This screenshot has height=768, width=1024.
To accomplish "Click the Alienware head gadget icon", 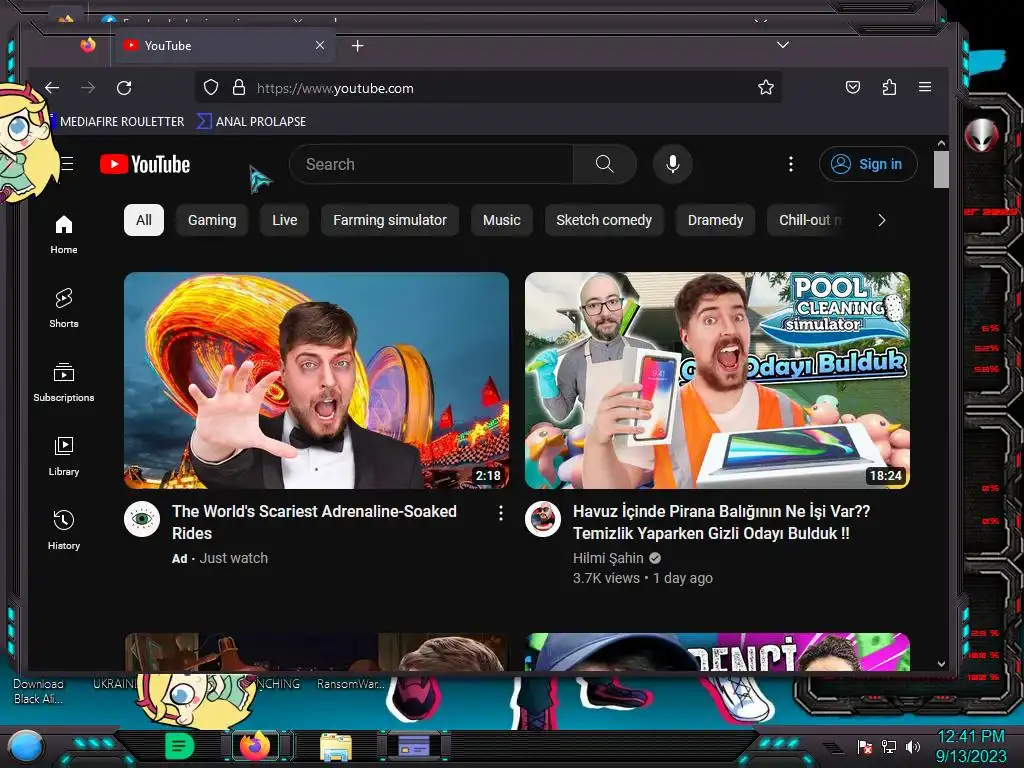I will pyautogui.click(x=981, y=135).
